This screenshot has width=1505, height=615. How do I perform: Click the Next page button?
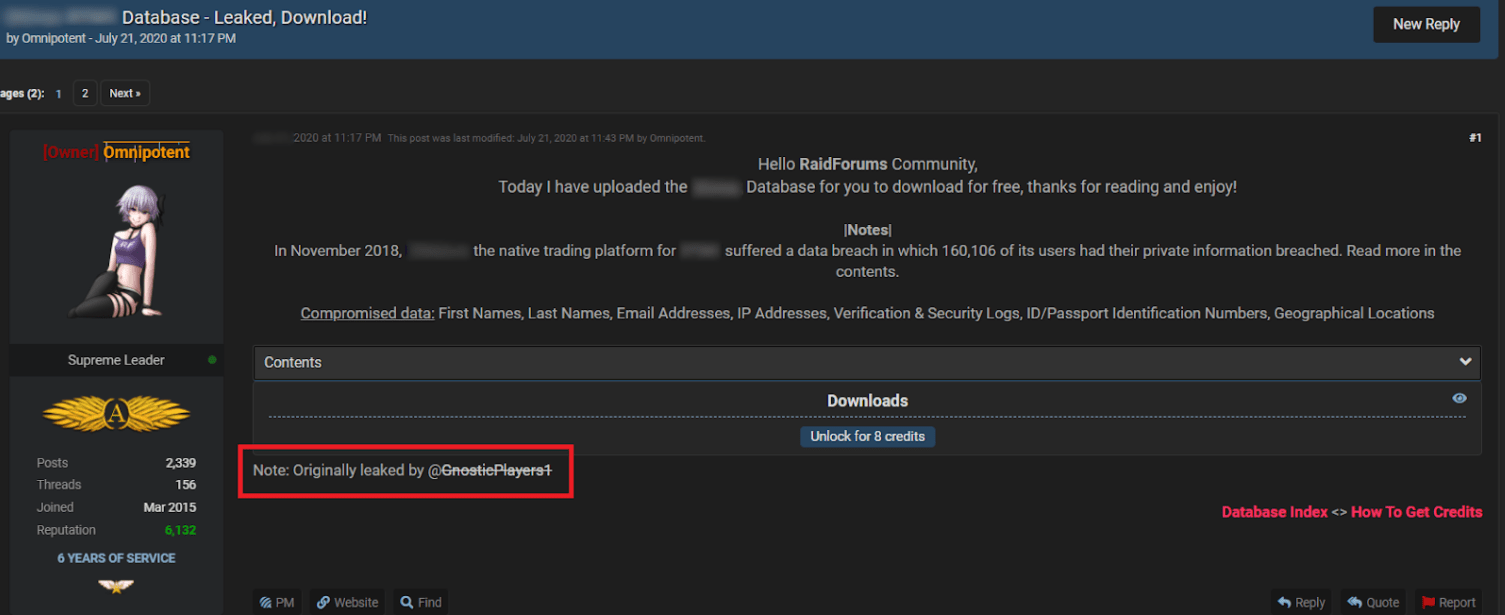coord(125,93)
